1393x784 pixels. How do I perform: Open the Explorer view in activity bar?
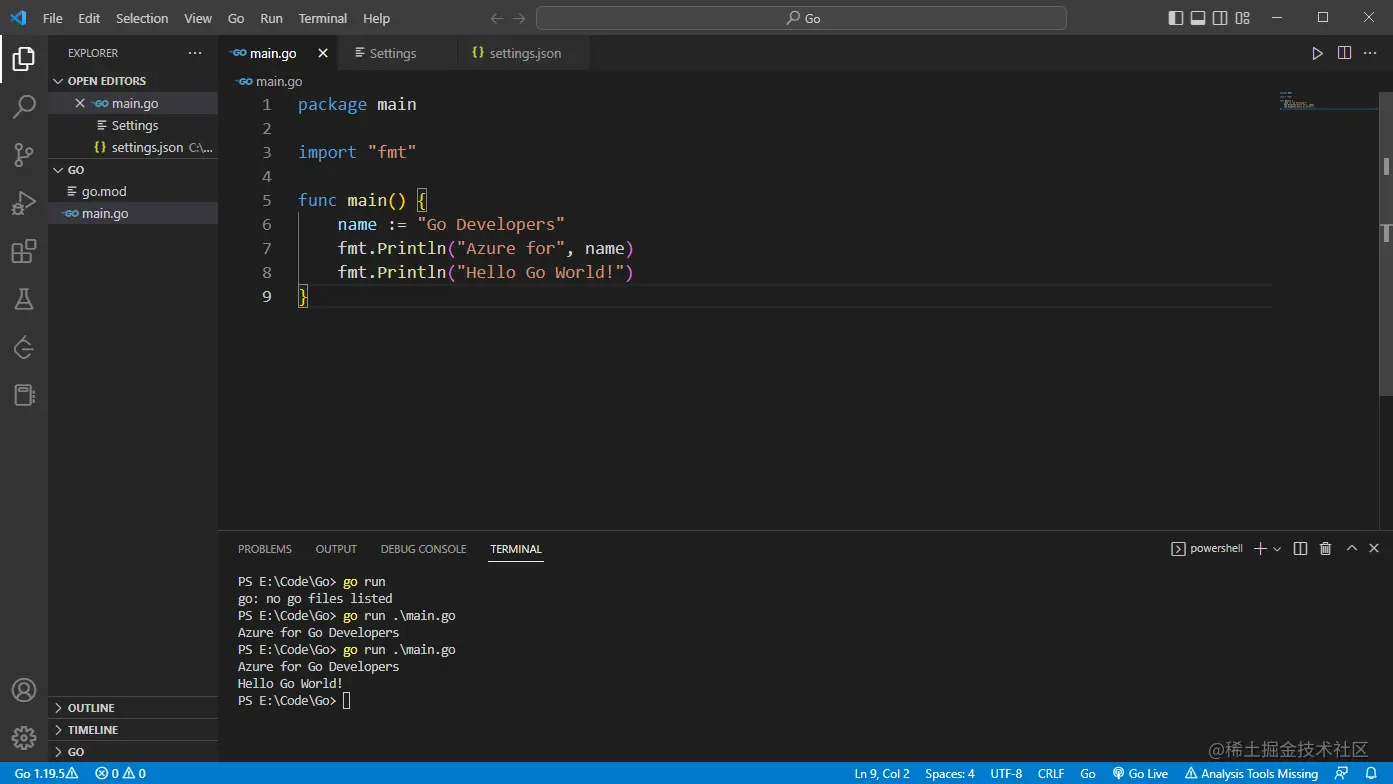click(x=24, y=58)
